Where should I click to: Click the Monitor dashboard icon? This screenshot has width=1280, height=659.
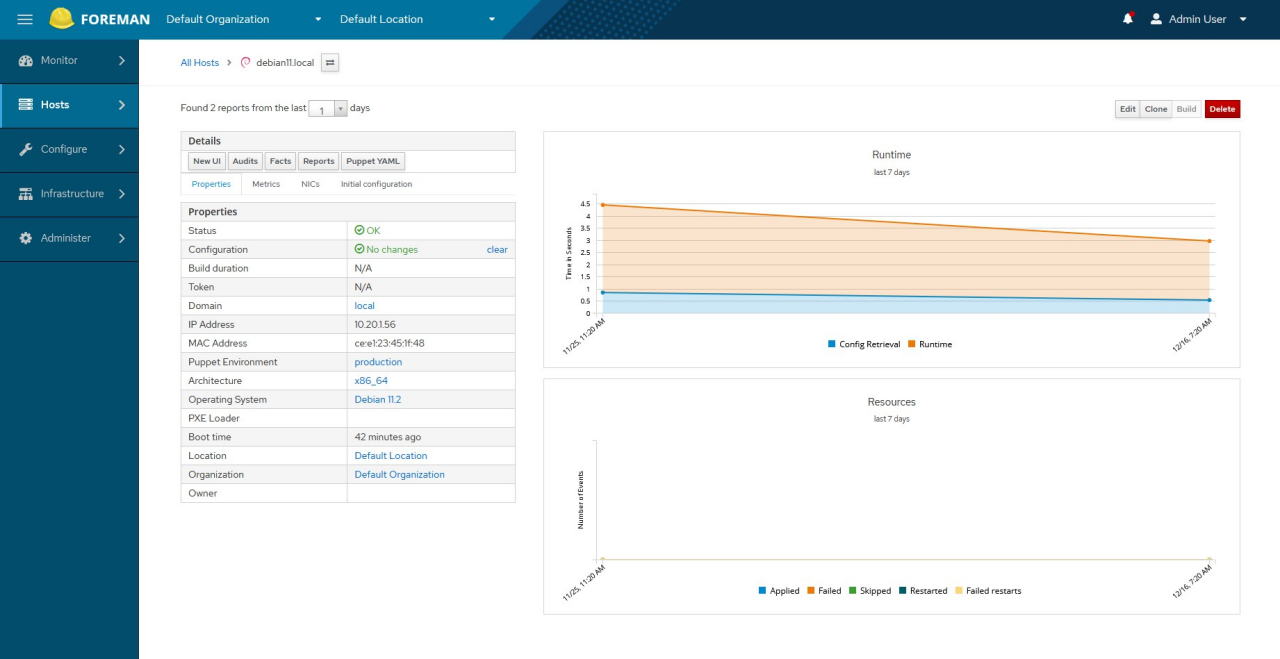pos(26,61)
